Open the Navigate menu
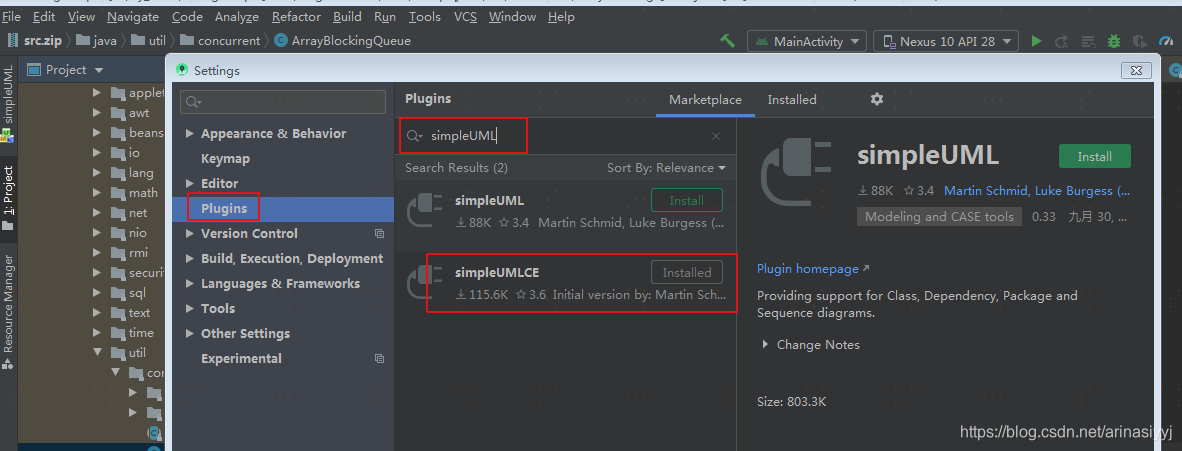This screenshot has height=451, width=1182. pyautogui.click(x=133, y=17)
